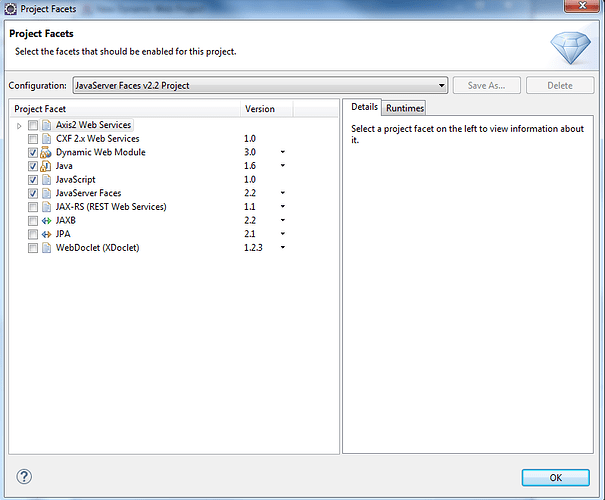
Task: Uncheck the Java facet checkbox
Action: pyautogui.click(x=33, y=166)
